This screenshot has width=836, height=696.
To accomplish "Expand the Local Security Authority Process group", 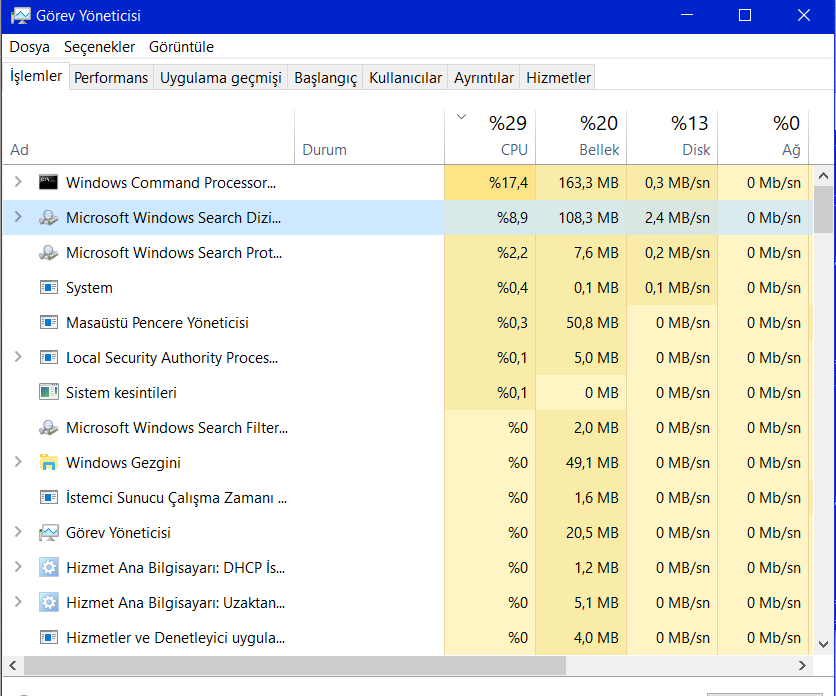I will tap(18, 357).
